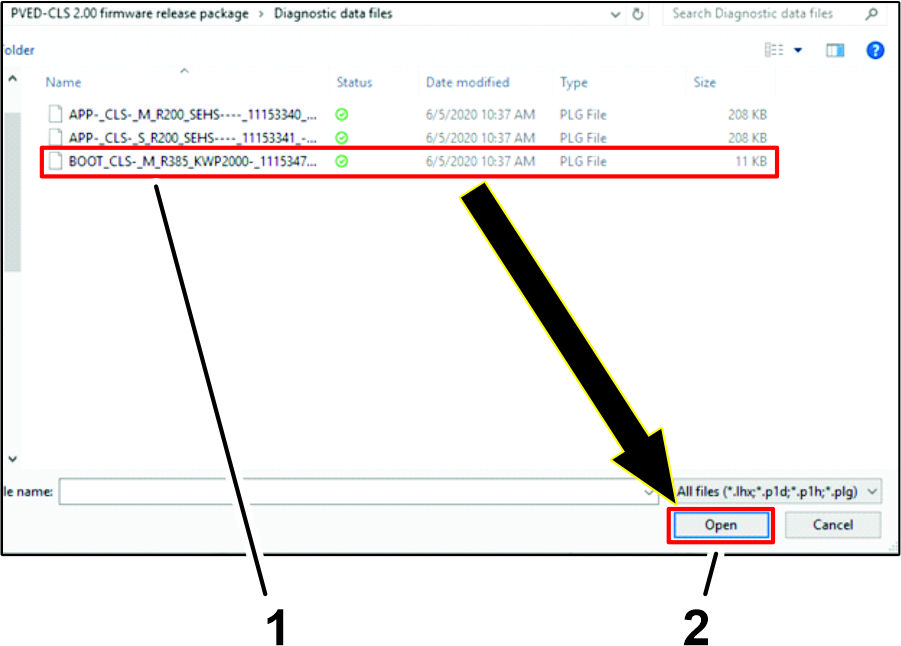The width and height of the screenshot is (901, 646).
Task: Click the Open button
Action: (x=720, y=525)
